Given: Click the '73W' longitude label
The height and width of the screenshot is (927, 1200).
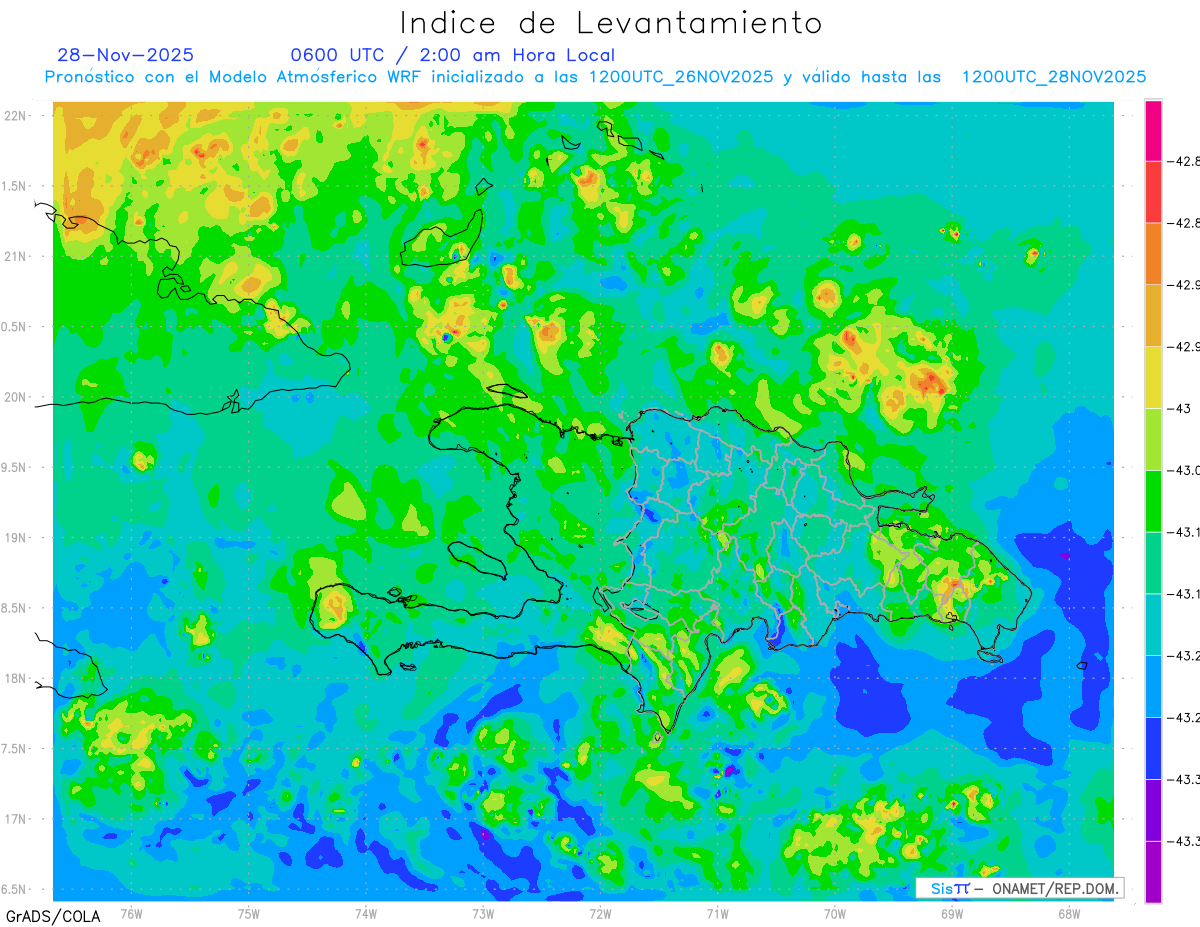Looking at the screenshot, I should pos(483,913).
